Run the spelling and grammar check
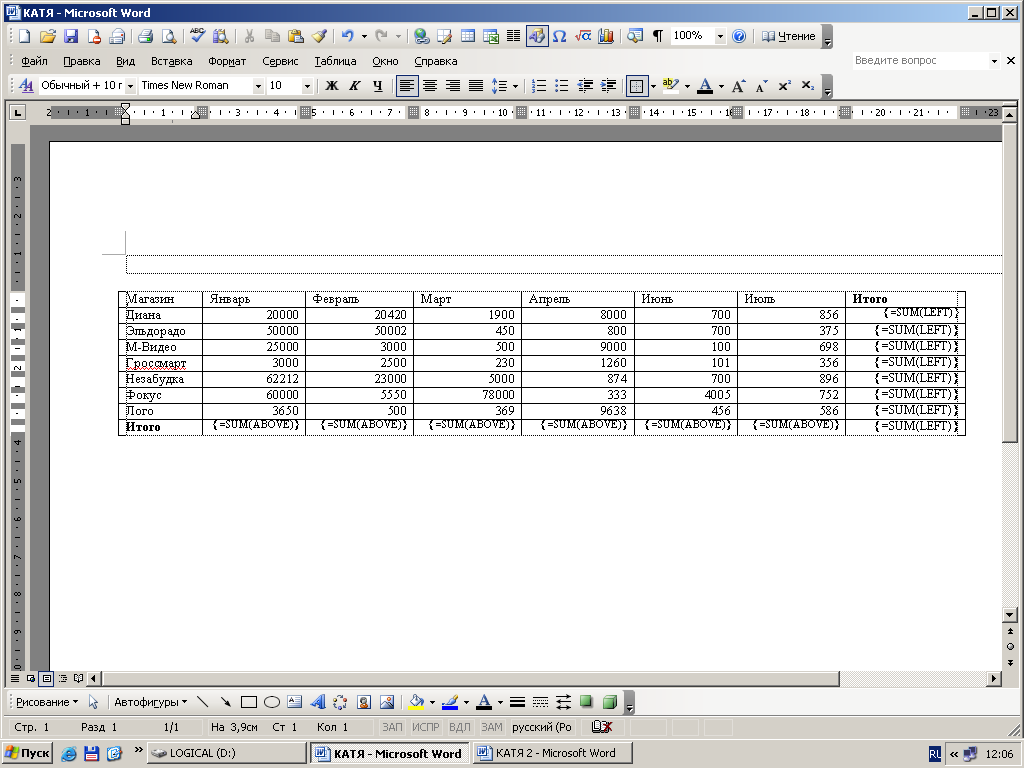1024x768 pixels. click(x=197, y=37)
